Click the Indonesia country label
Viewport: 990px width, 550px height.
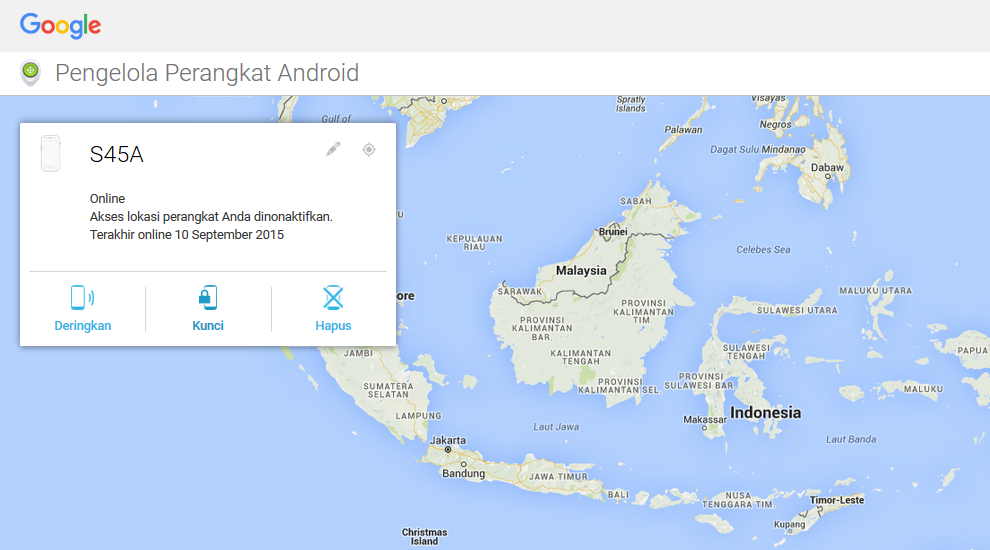[x=765, y=412]
